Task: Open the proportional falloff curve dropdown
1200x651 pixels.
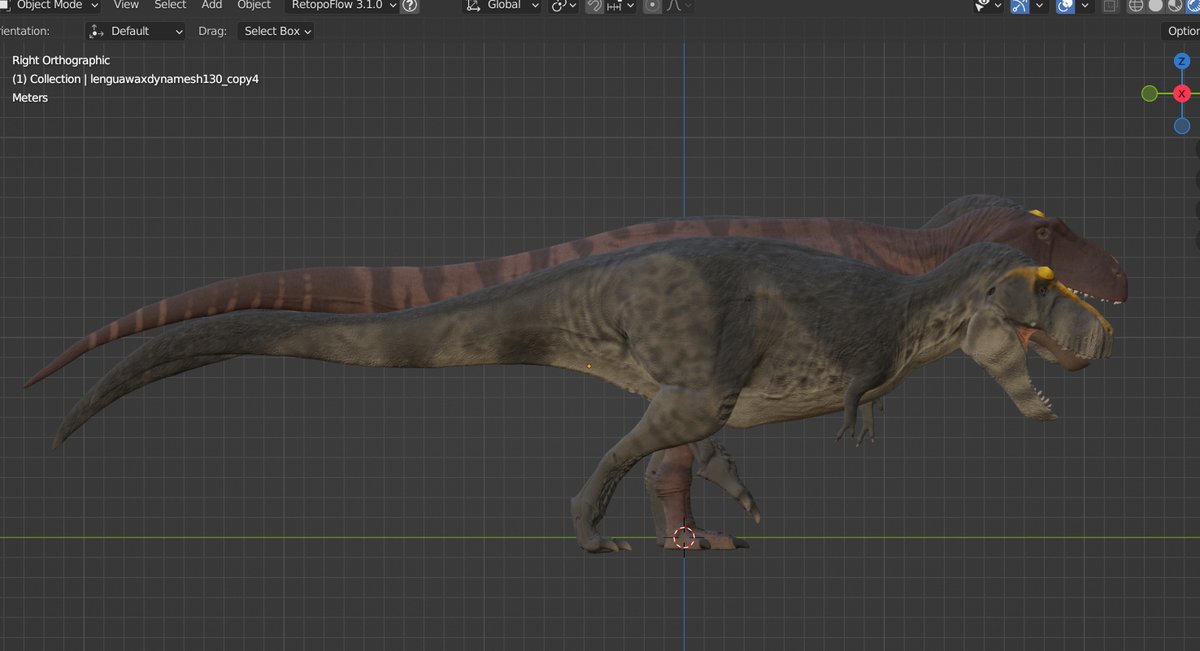Action: 680,5
